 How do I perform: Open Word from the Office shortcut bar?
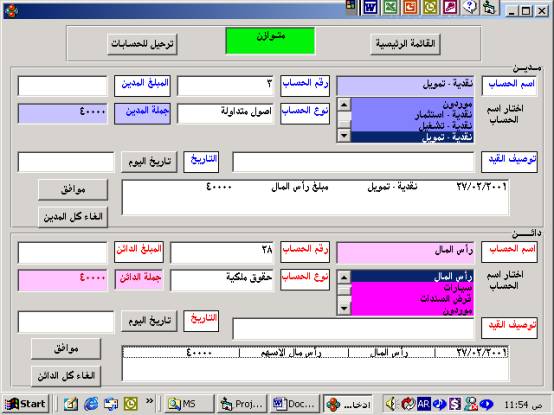tap(370, 7)
